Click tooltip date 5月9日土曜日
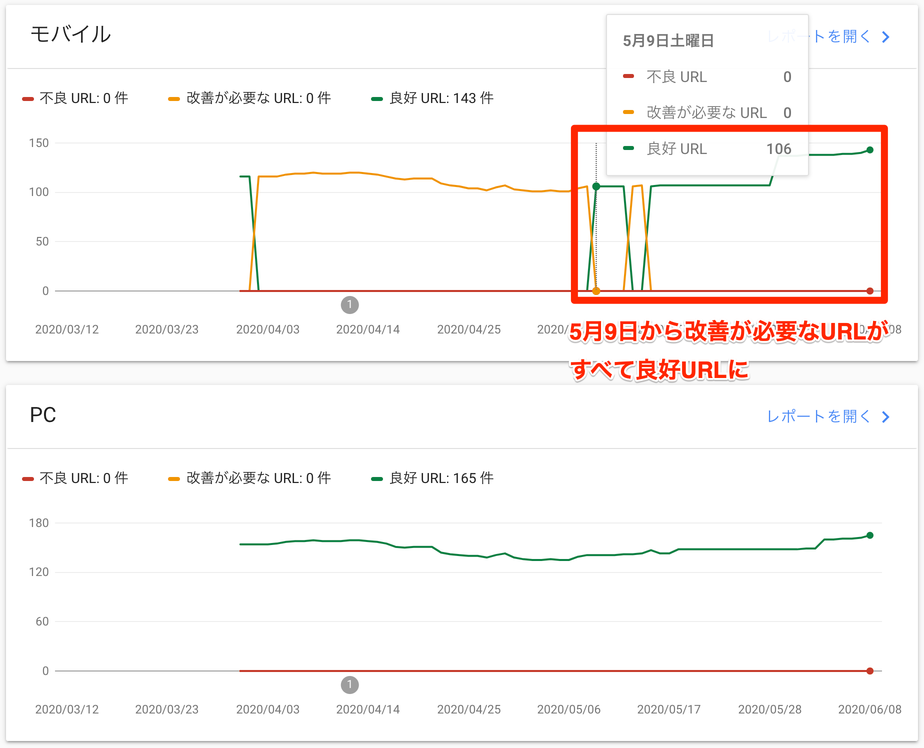 coord(668,41)
